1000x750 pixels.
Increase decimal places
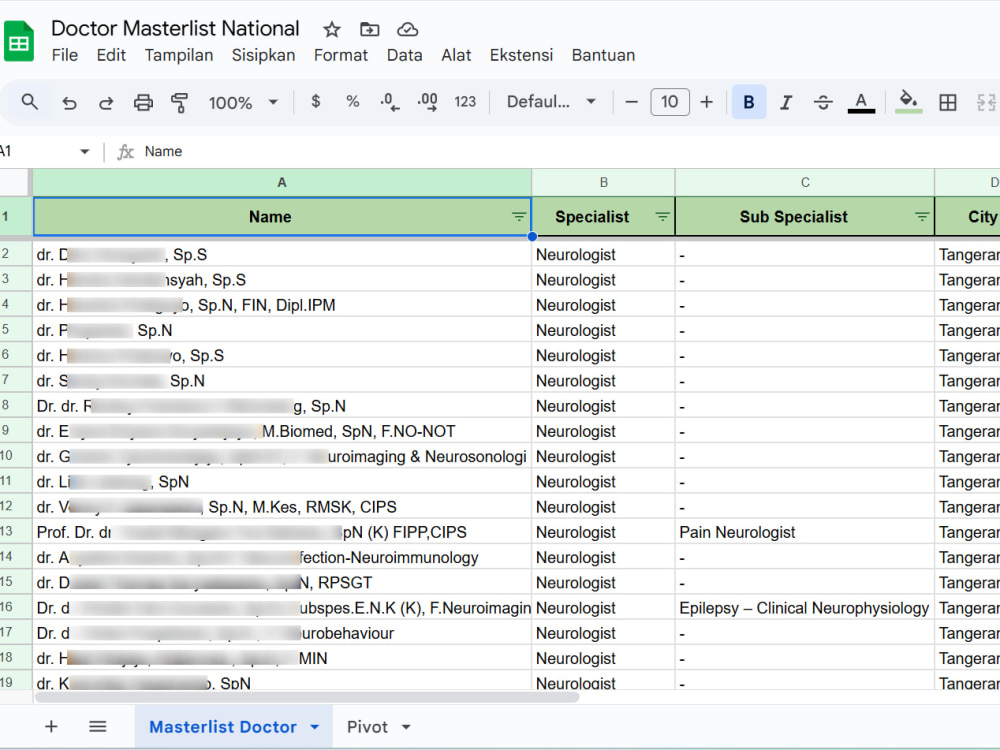pos(427,102)
